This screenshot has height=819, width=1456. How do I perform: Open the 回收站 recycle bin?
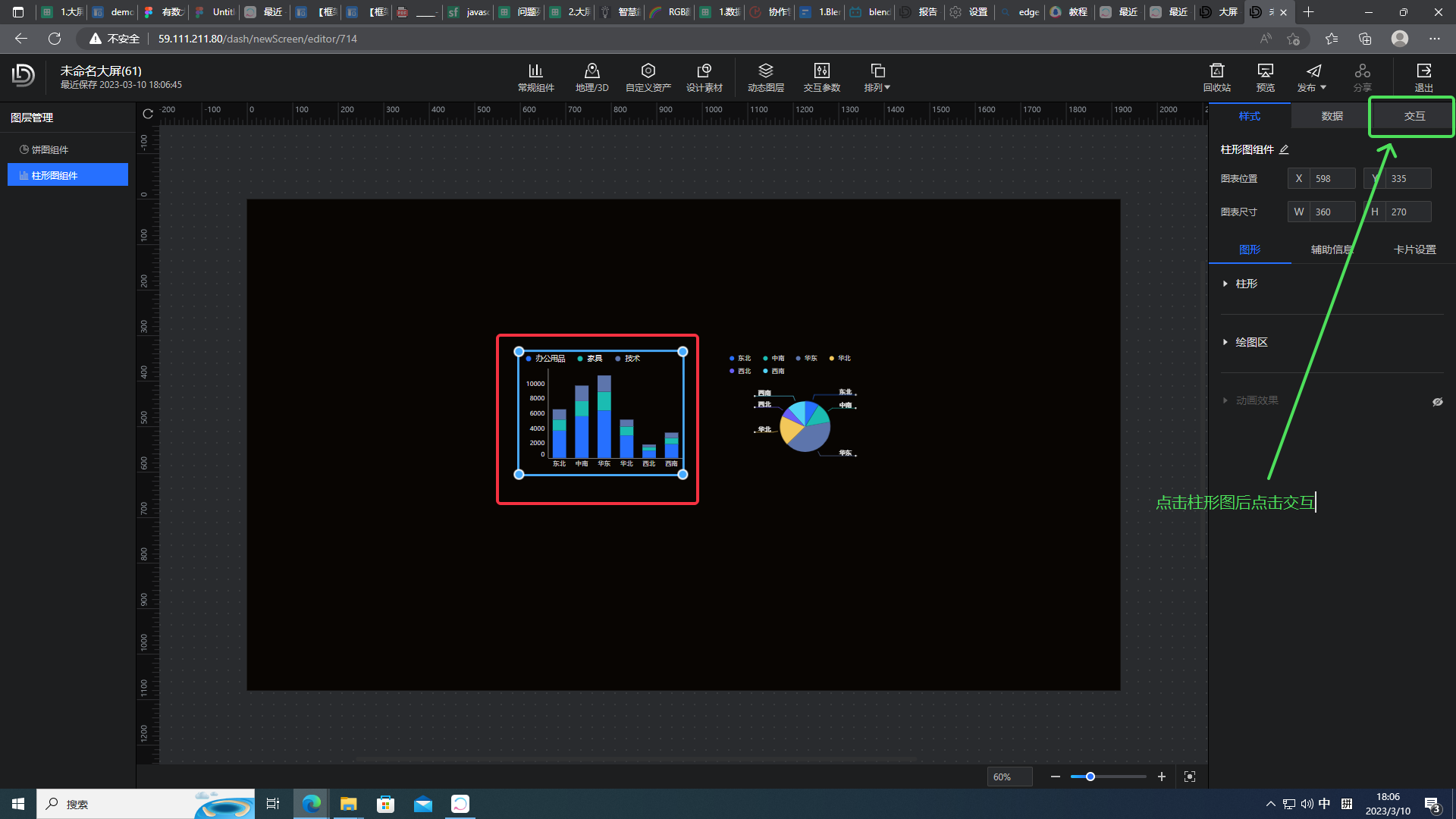pos(1216,77)
